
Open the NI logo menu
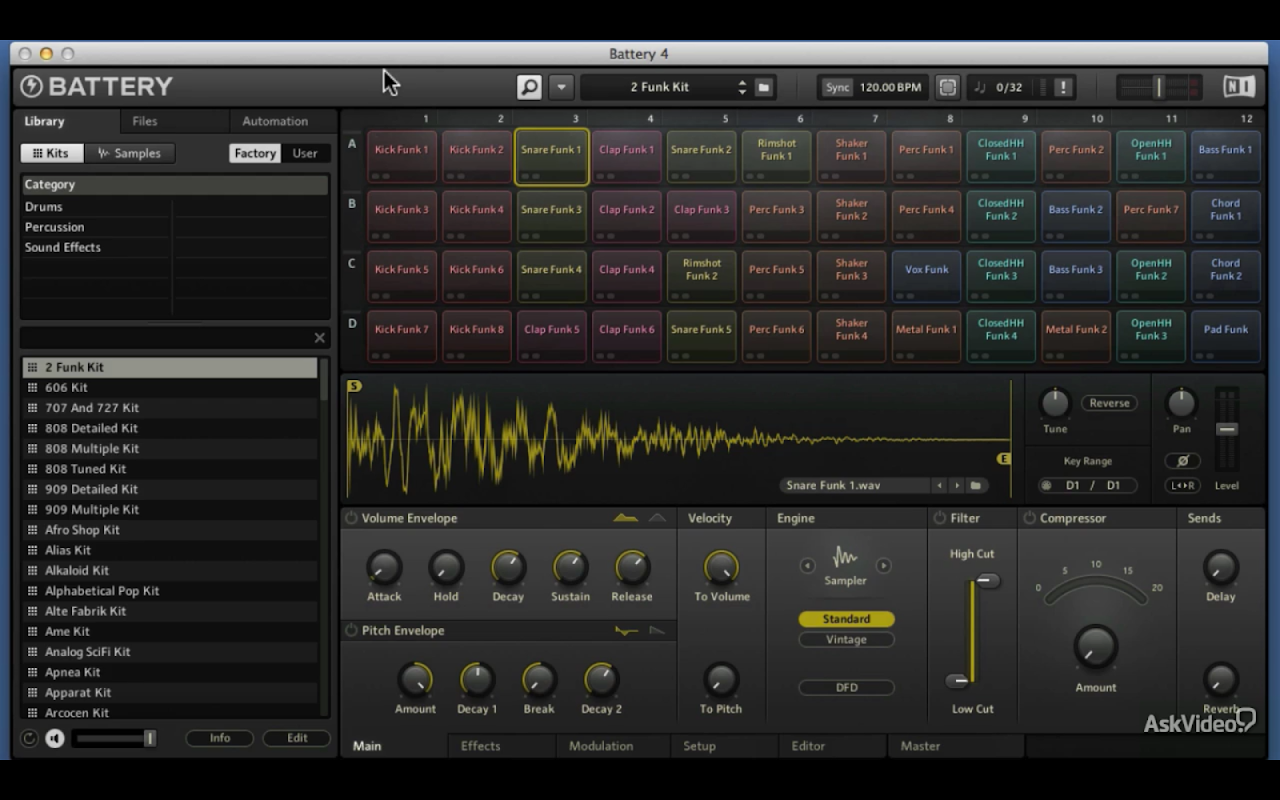click(1239, 87)
